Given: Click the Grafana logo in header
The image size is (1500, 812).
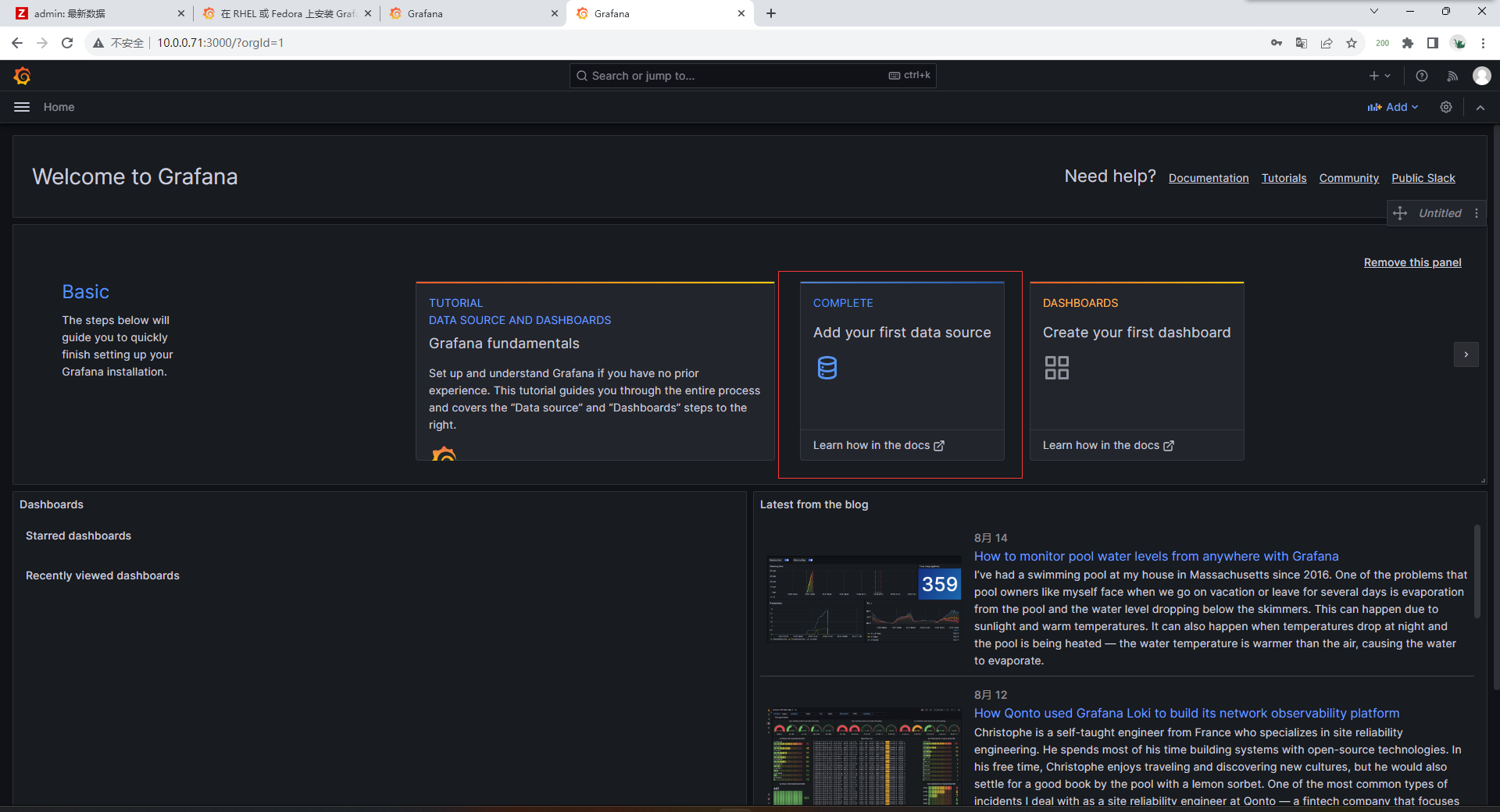Looking at the screenshot, I should coord(22,76).
